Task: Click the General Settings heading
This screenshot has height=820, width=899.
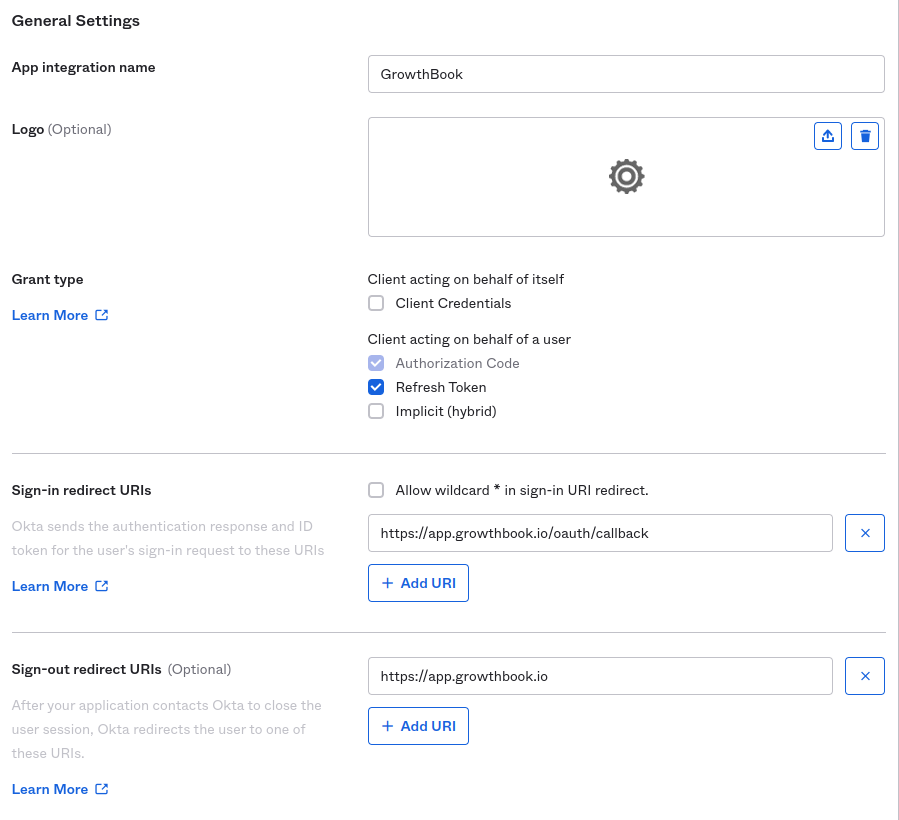Action: pyautogui.click(x=76, y=21)
